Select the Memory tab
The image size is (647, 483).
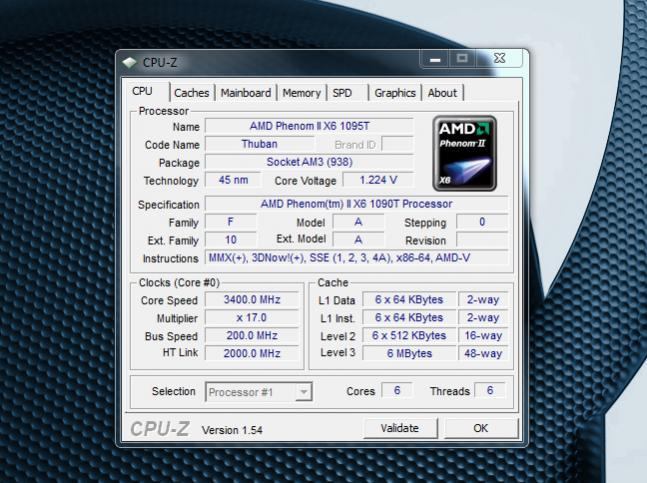pyautogui.click(x=302, y=93)
